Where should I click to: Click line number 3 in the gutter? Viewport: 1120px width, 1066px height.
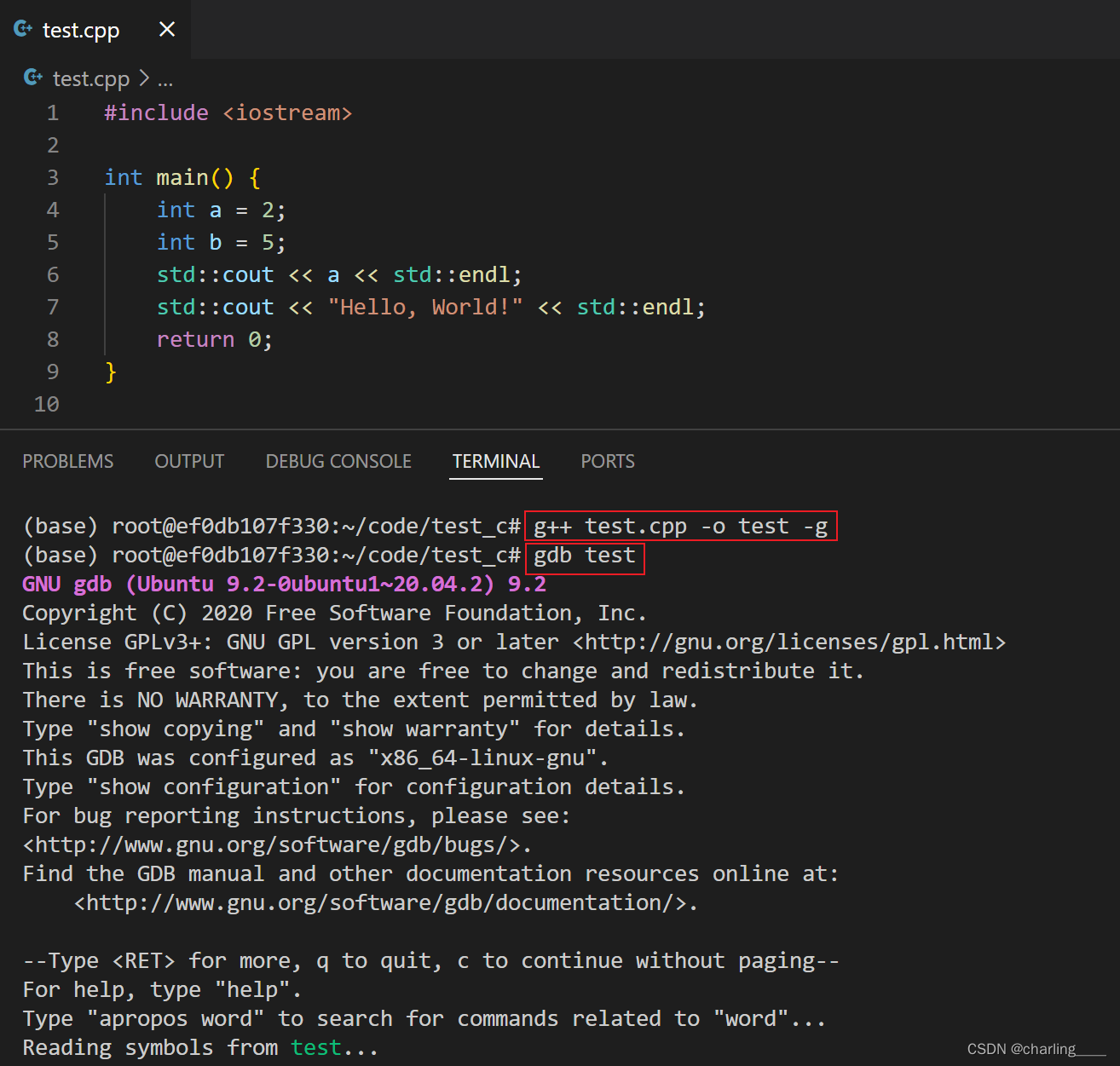pyautogui.click(x=53, y=177)
